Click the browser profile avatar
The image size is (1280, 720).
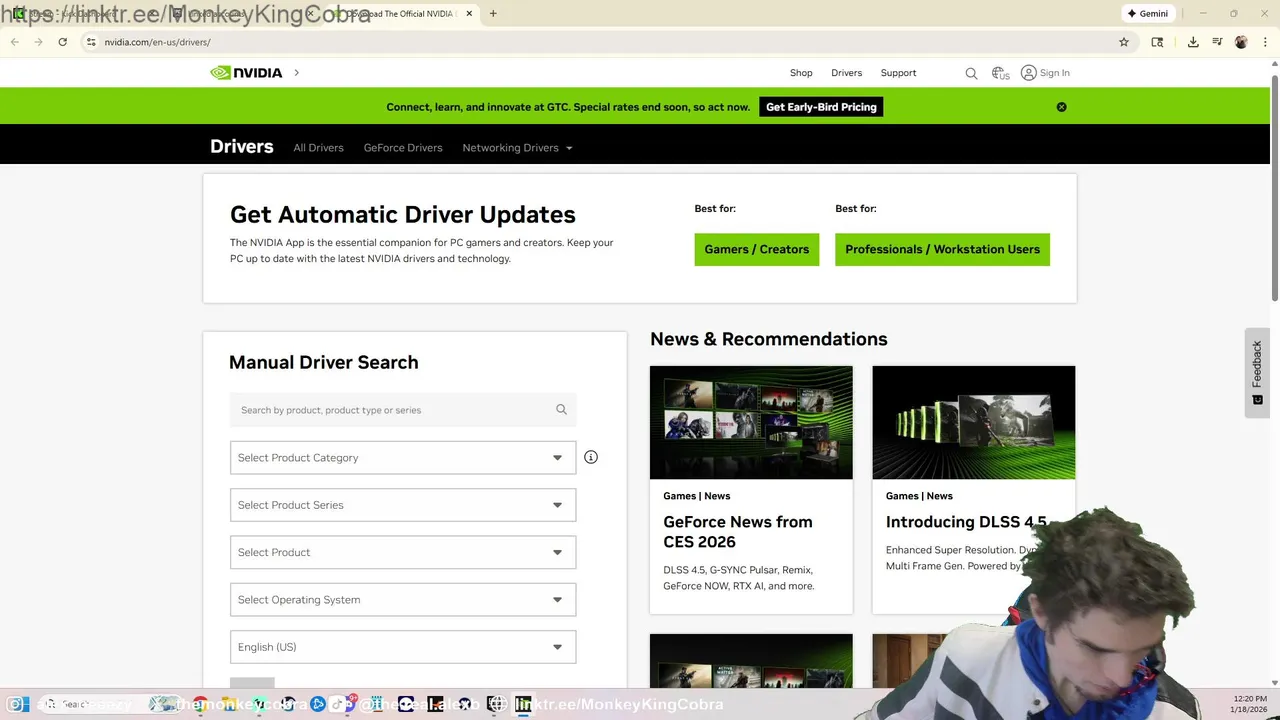[1241, 42]
